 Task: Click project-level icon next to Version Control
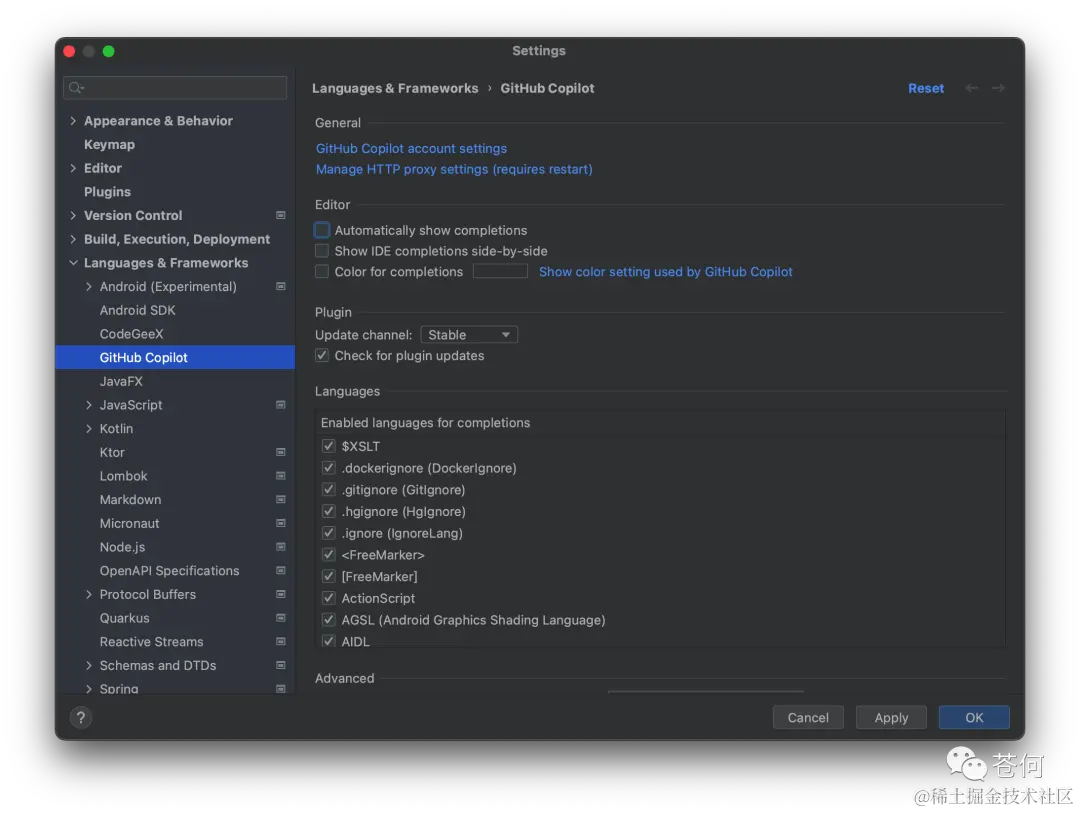pos(281,216)
